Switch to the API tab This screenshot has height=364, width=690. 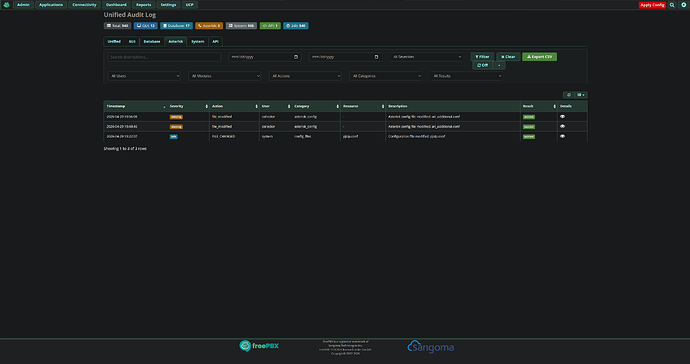(215, 41)
